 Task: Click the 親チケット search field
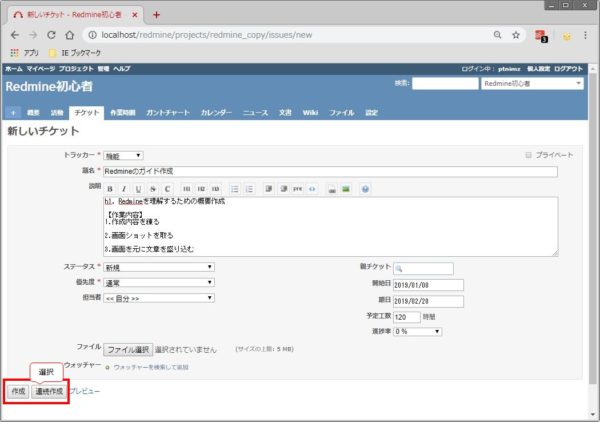[423, 269]
